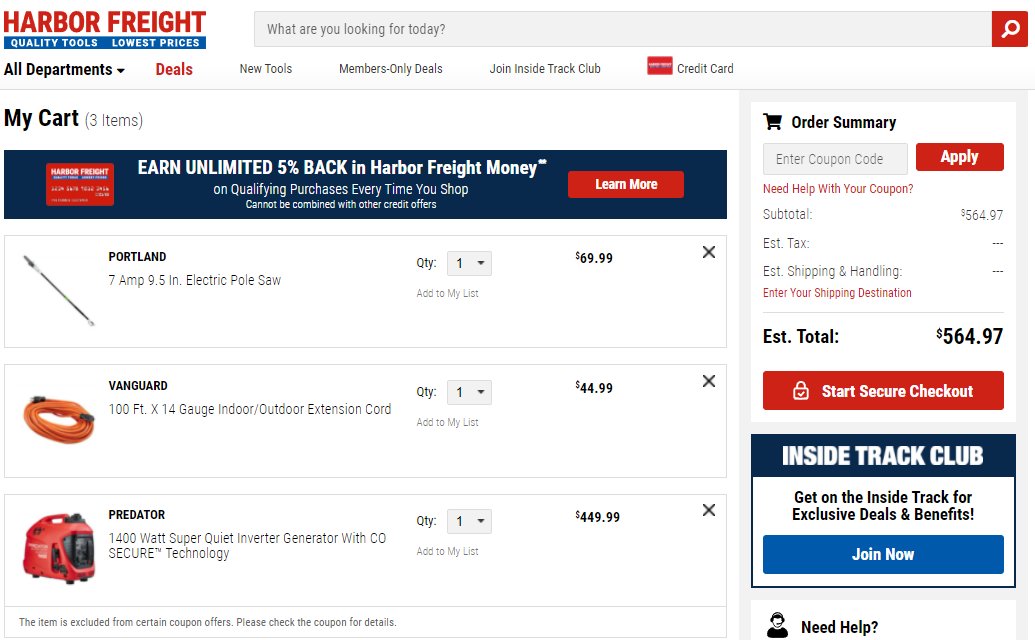Start Secure Checkout

(883, 391)
